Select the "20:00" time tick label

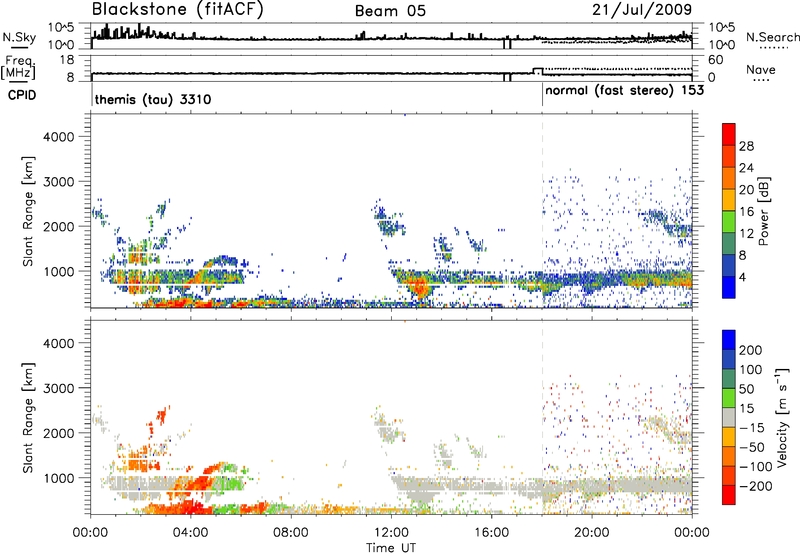coord(591,533)
